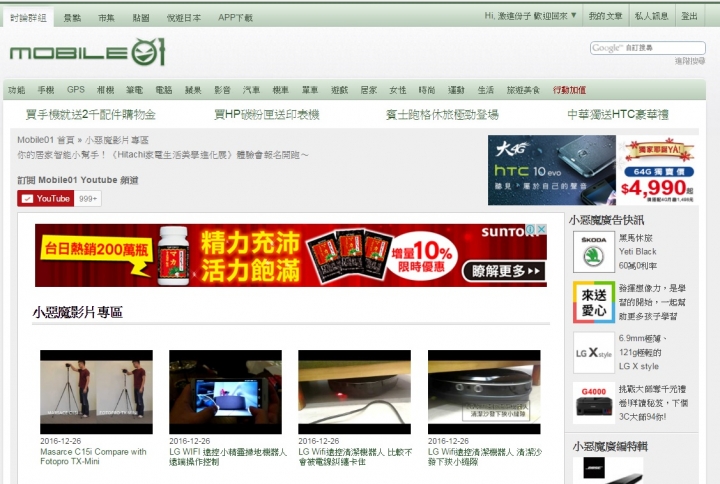
Task: Open the 遊戲 category
Action: pyautogui.click(x=339, y=90)
